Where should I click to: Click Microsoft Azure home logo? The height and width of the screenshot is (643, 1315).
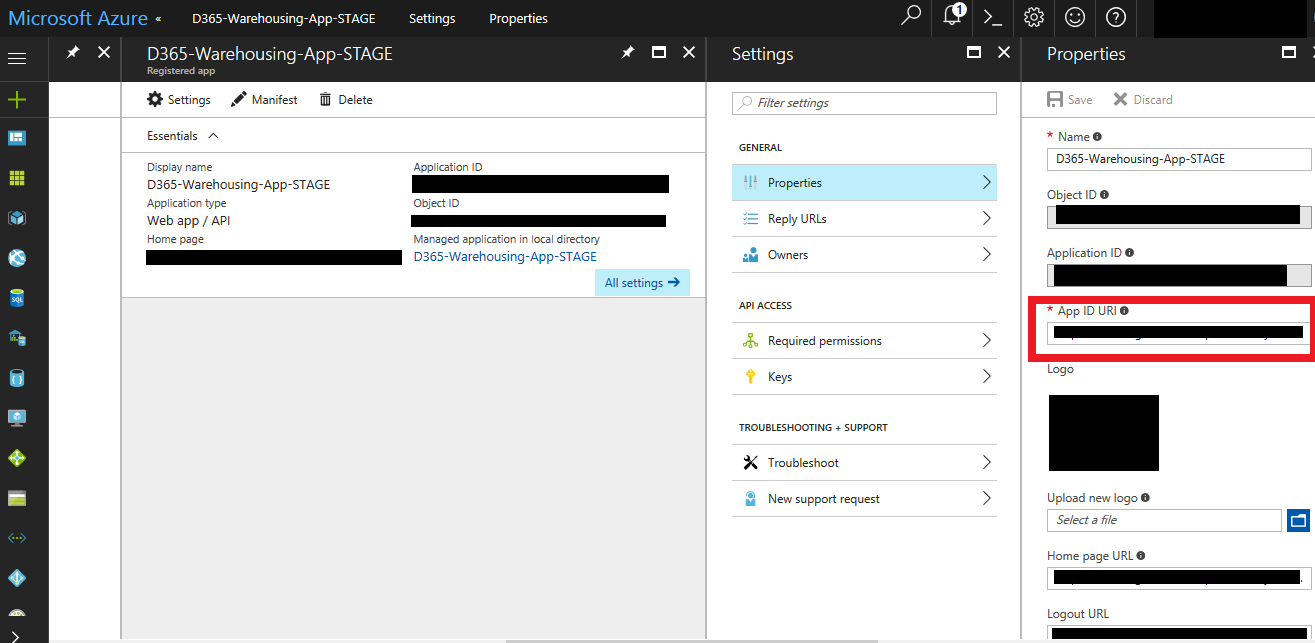pyautogui.click(x=78, y=18)
